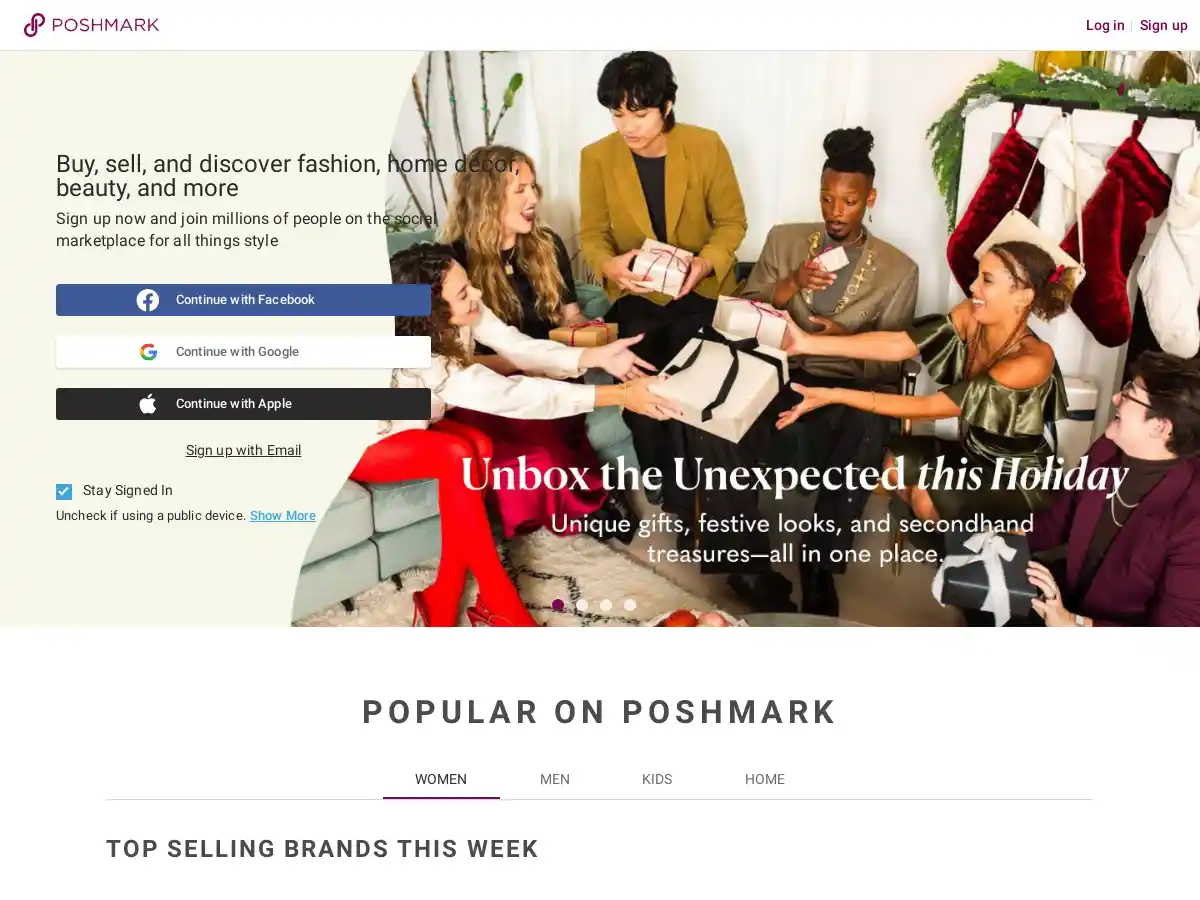This screenshot has width=1200, height=900.
Task: Select the third carousel dot
Action: click(606, 604)
